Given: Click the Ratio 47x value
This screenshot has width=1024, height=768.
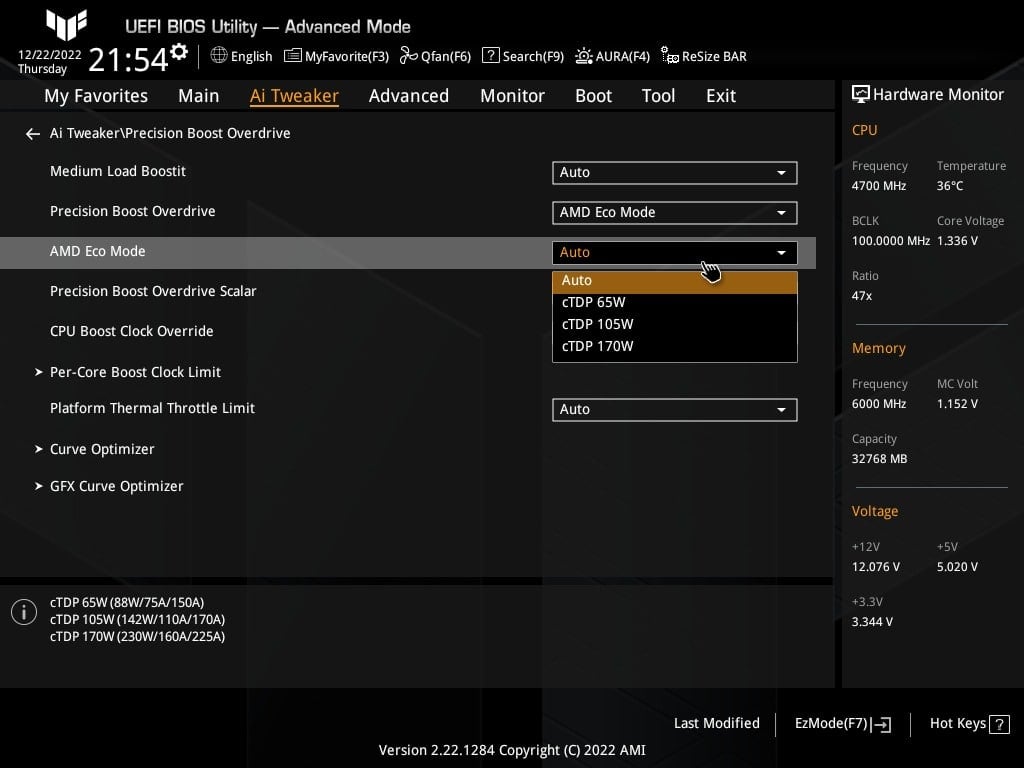Looking at the screenshot, I should coord(861,296).
